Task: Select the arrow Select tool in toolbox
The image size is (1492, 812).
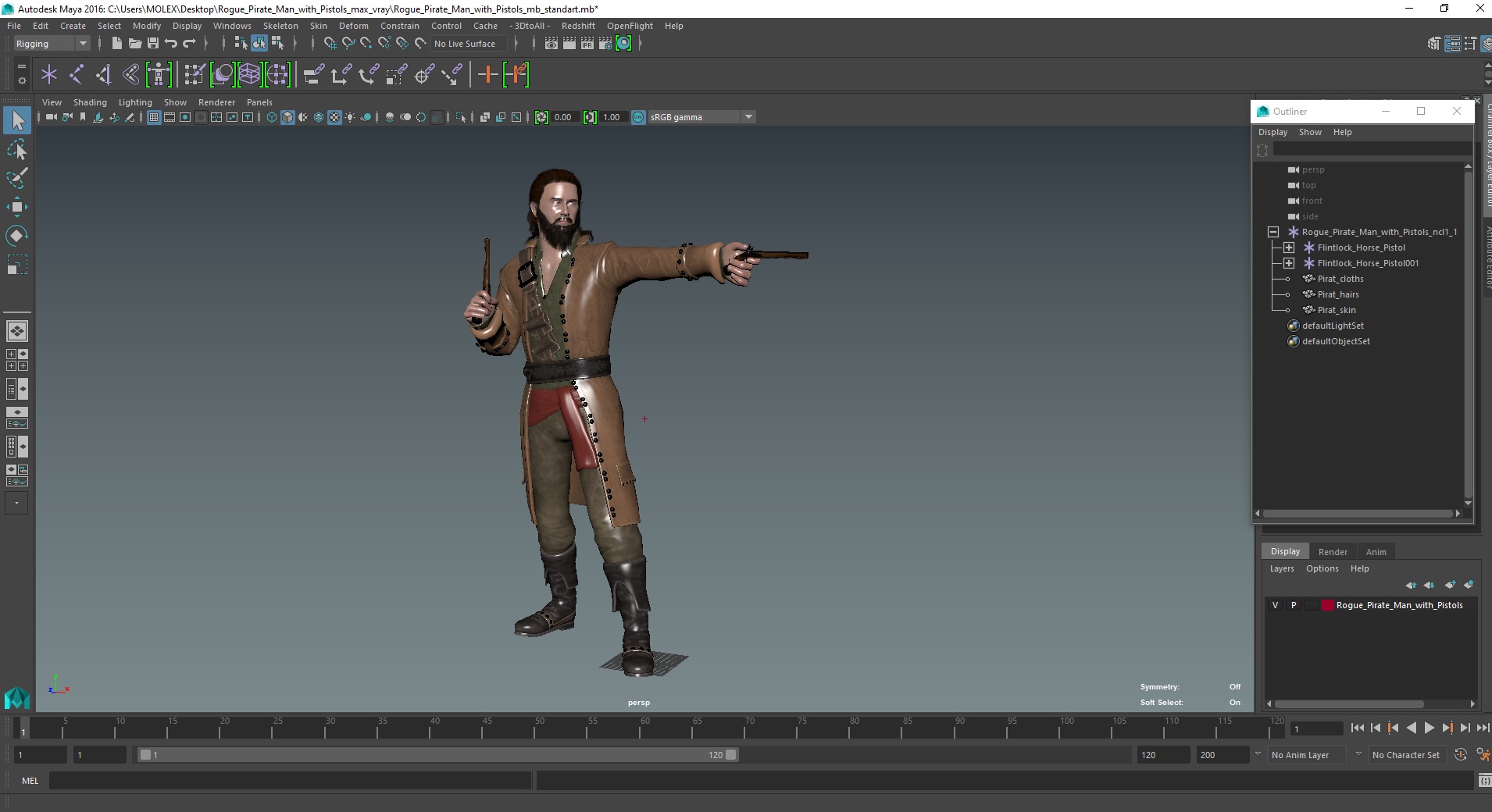Action: coord(17,120)
